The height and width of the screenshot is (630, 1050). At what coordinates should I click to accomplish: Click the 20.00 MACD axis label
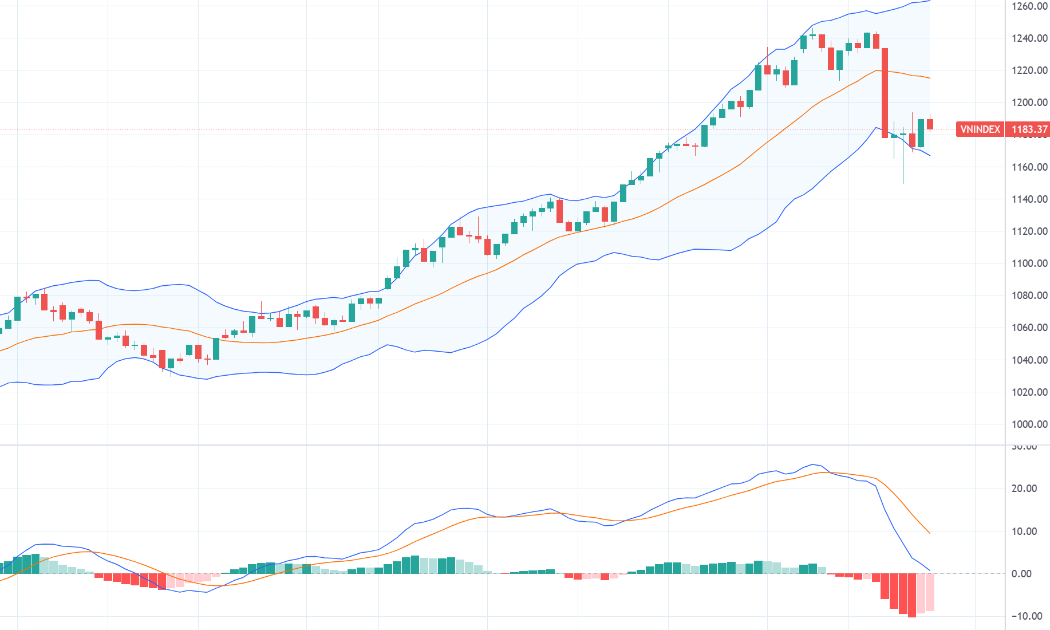click(x=1024, y=488)
